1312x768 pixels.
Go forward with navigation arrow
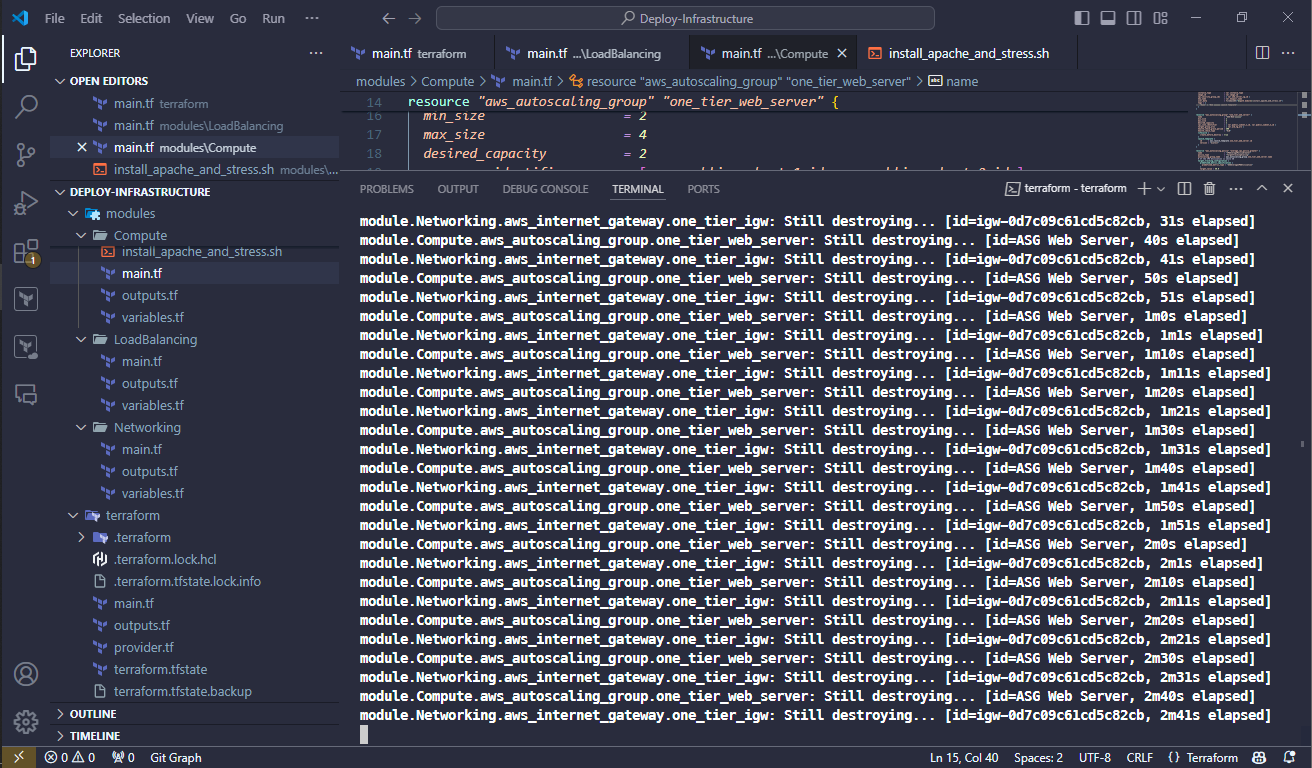415,18
